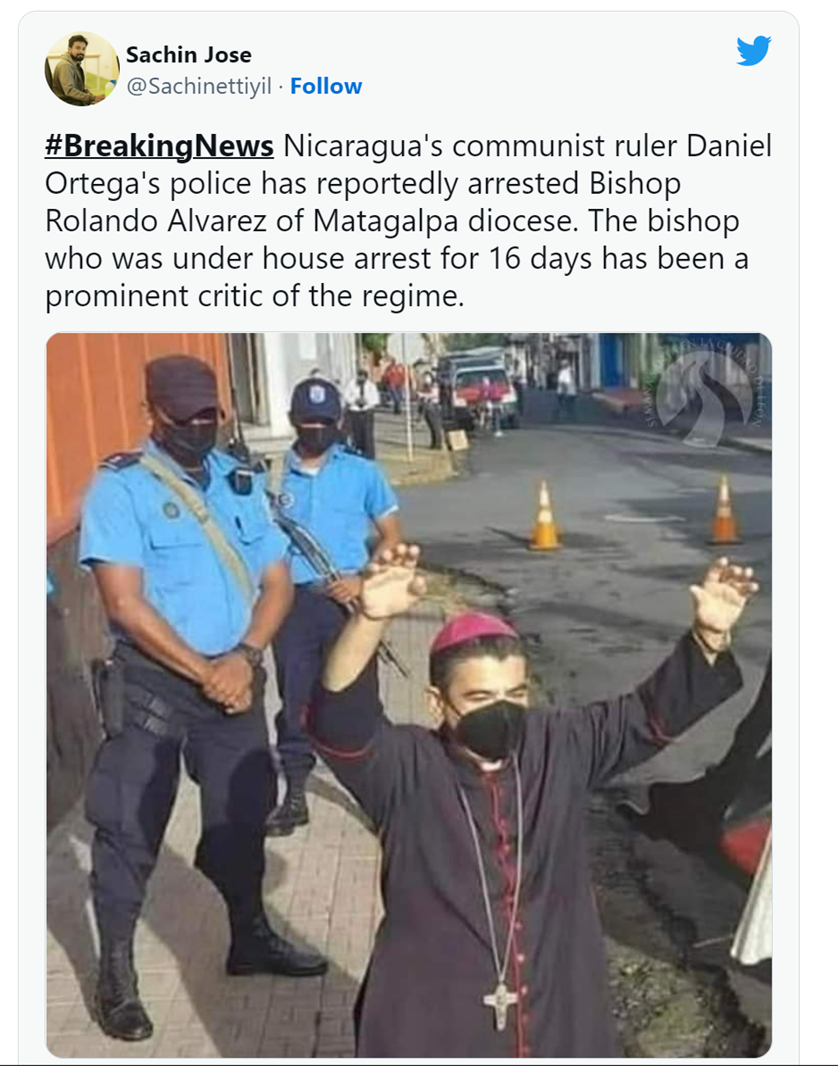
Task: Click the left orange traffic cone in the photo
Action: pos(544,515)
